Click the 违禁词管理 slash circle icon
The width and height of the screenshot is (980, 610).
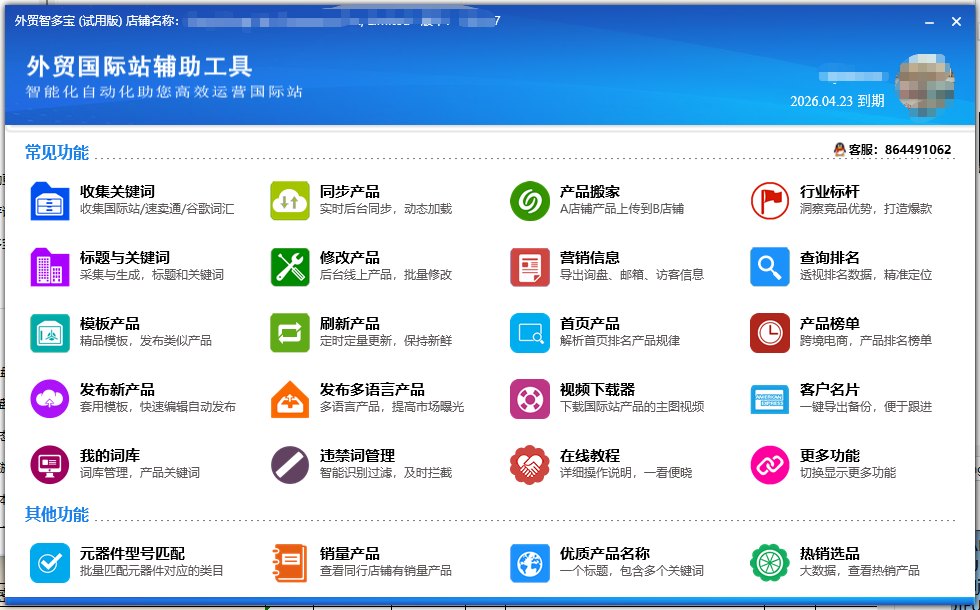[x=290, y=465]
